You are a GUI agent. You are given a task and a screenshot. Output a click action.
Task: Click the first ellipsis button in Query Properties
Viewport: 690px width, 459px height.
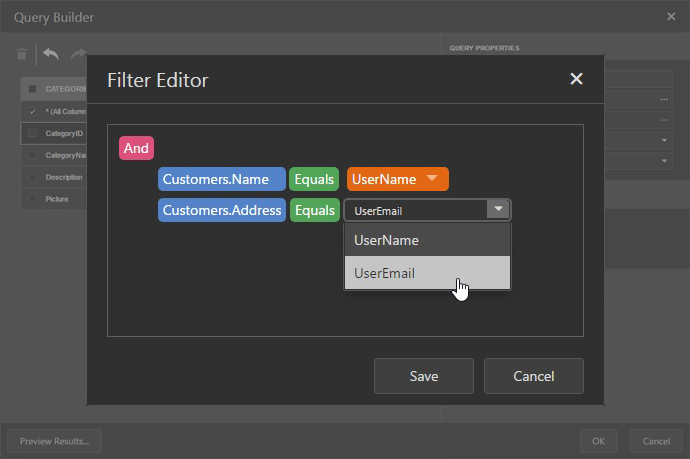click(664, 99)
